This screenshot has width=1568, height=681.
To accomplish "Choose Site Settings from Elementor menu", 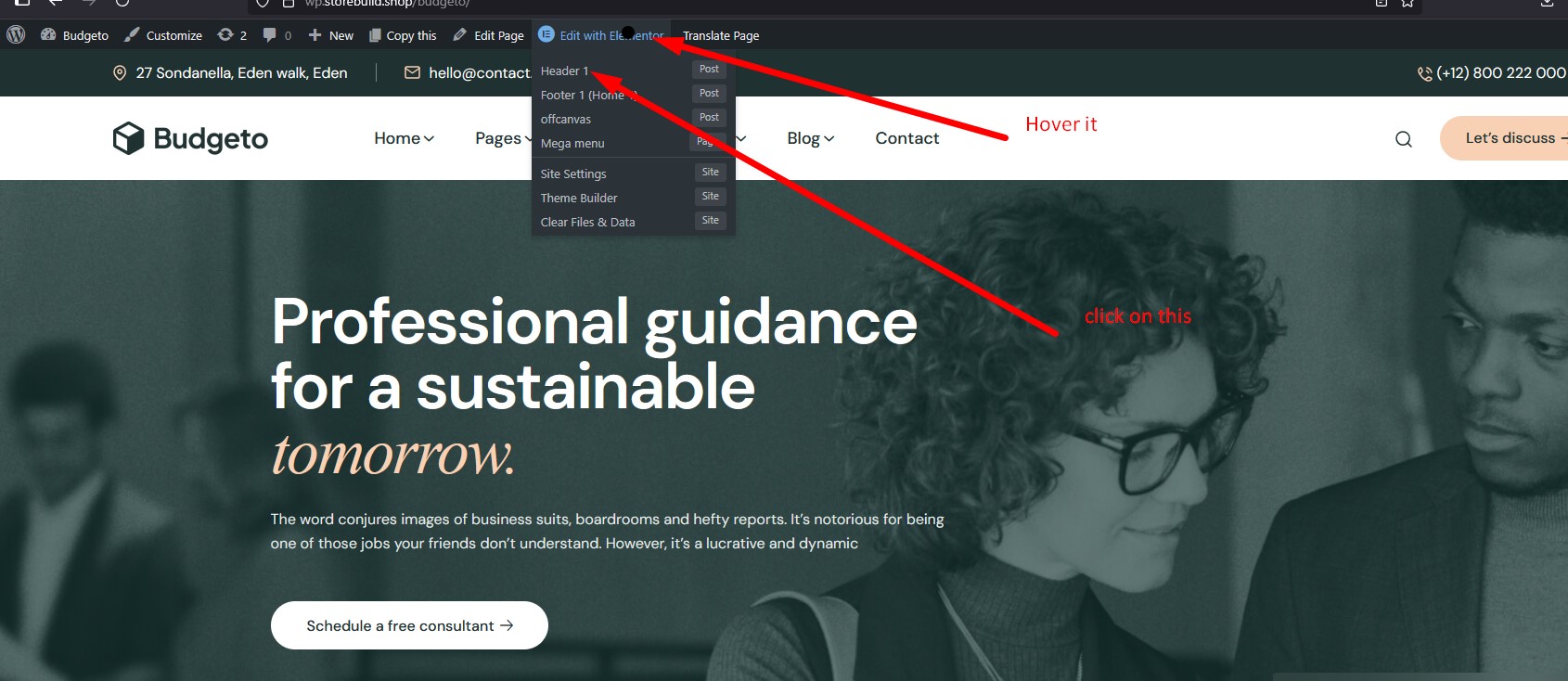I will click(573, 173).
